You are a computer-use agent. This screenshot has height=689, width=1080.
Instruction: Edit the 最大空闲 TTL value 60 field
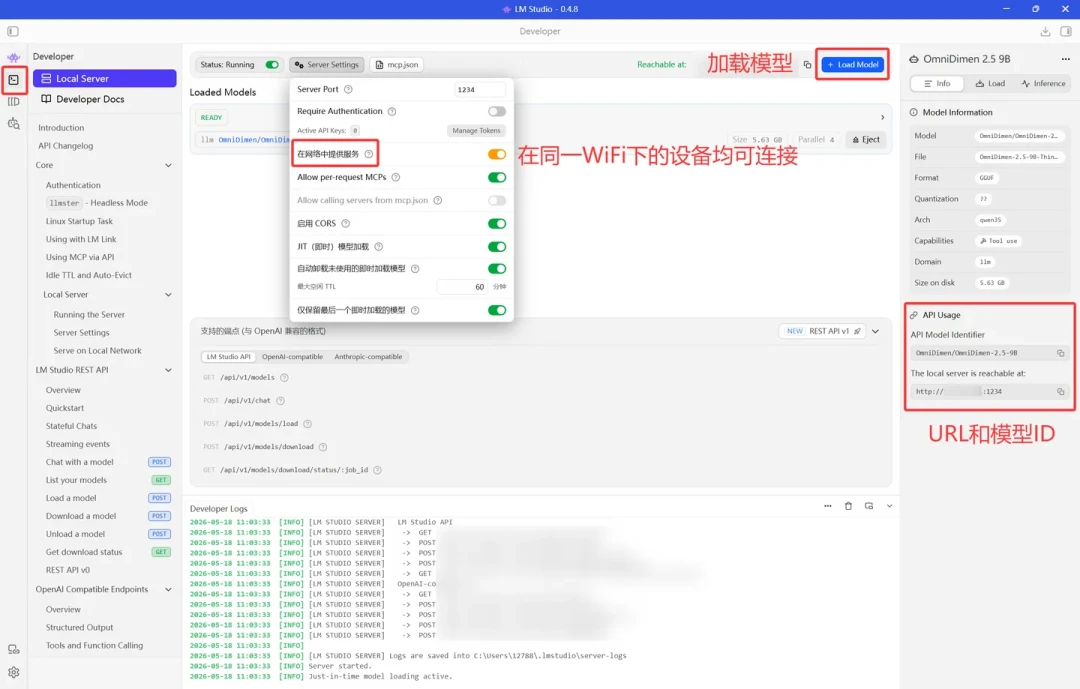[463, 287]
